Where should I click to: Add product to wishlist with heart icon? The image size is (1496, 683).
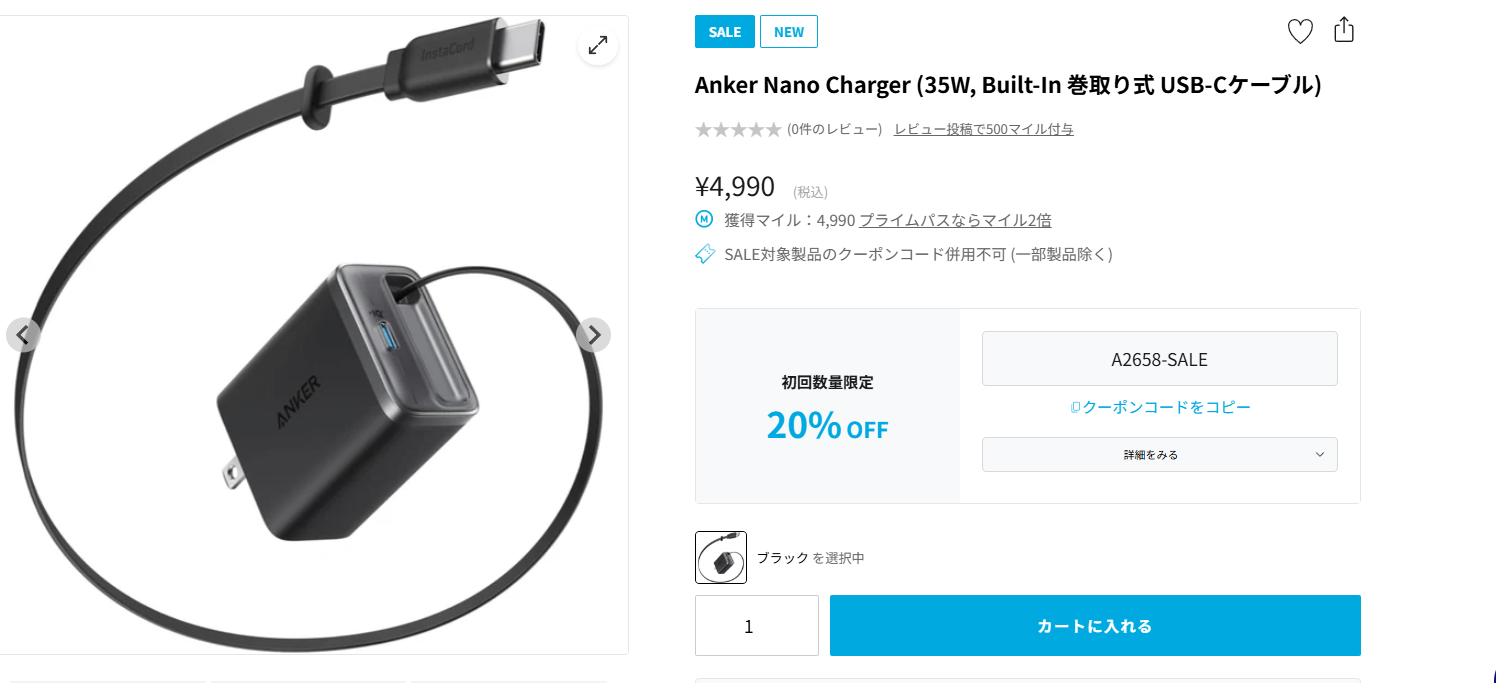pos(1299,32)
